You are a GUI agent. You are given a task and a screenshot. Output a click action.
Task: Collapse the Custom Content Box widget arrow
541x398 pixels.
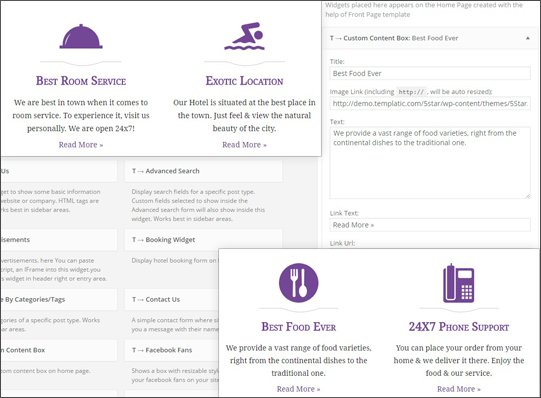528,38
